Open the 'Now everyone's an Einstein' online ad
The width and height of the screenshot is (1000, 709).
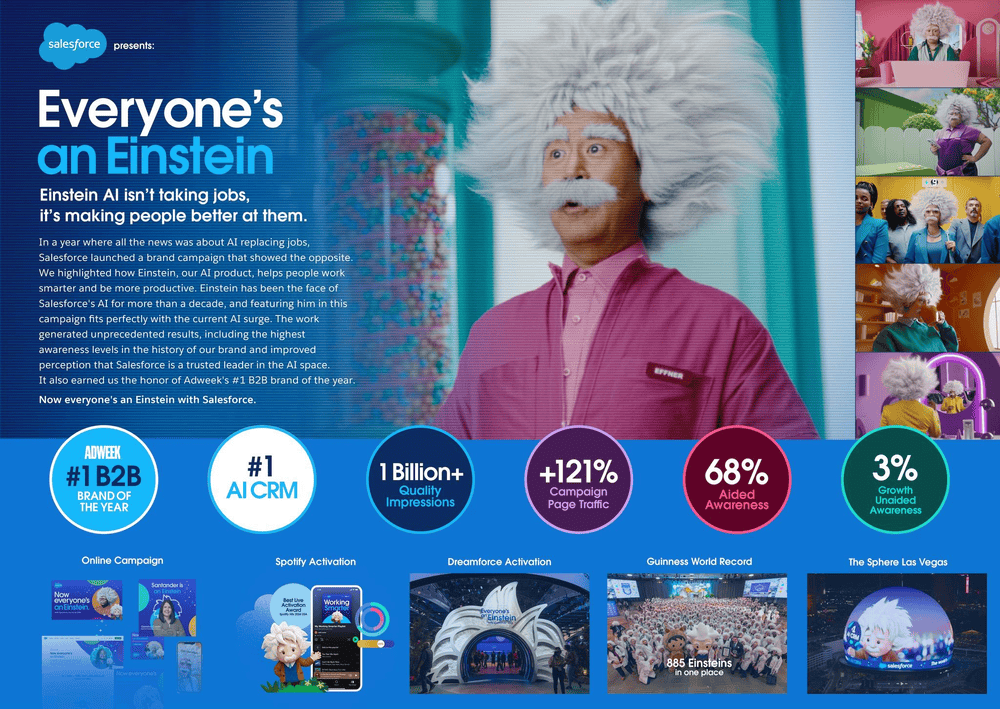point(87,600)
